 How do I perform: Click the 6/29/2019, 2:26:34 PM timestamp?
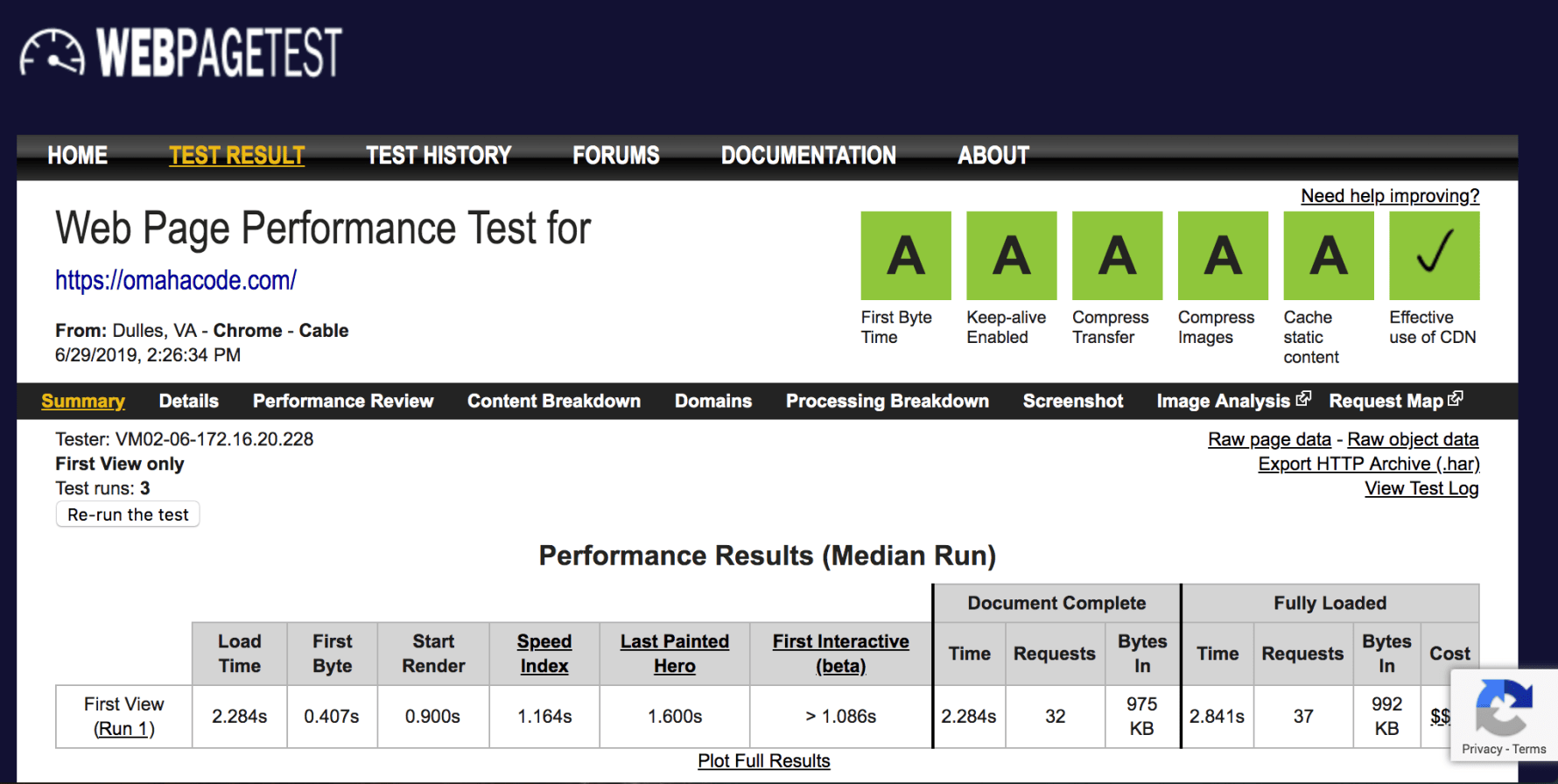coord(148,355)
